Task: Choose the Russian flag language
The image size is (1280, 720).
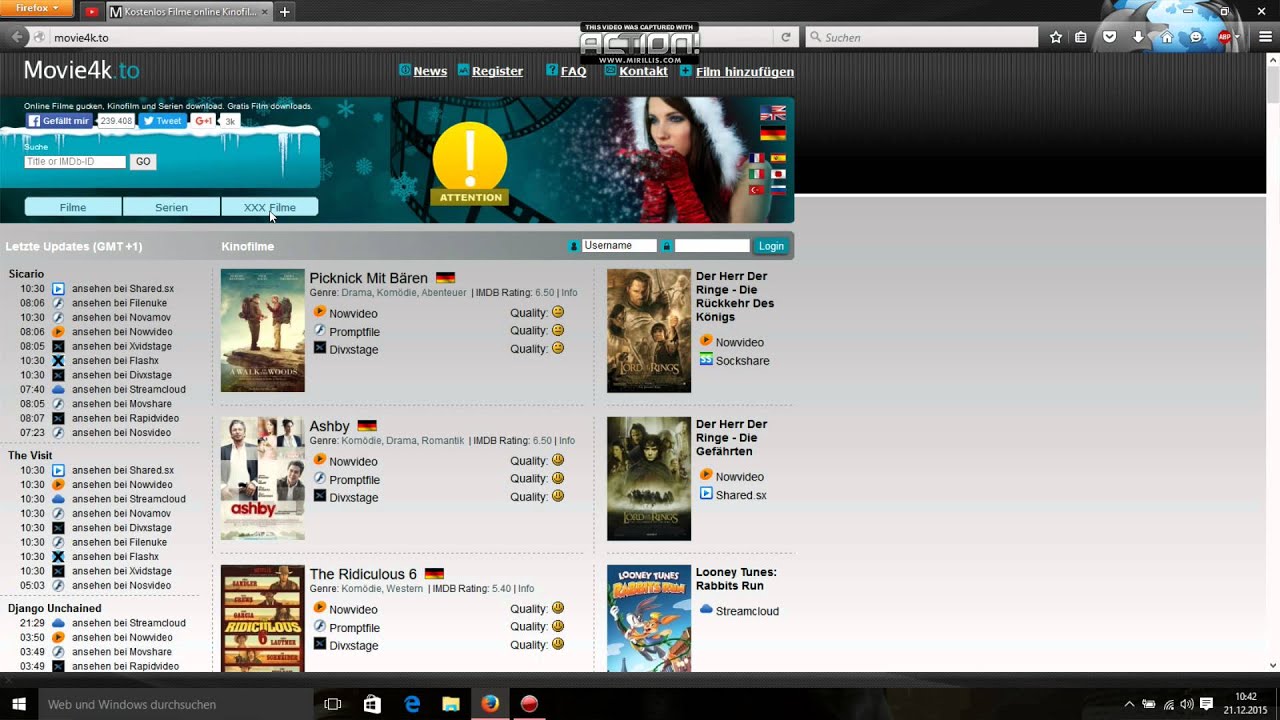Action: (x=778, y=190)
